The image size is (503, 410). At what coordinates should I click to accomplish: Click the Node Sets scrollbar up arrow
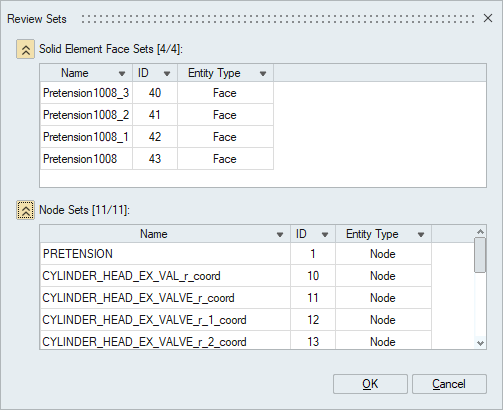coord(480,231)
